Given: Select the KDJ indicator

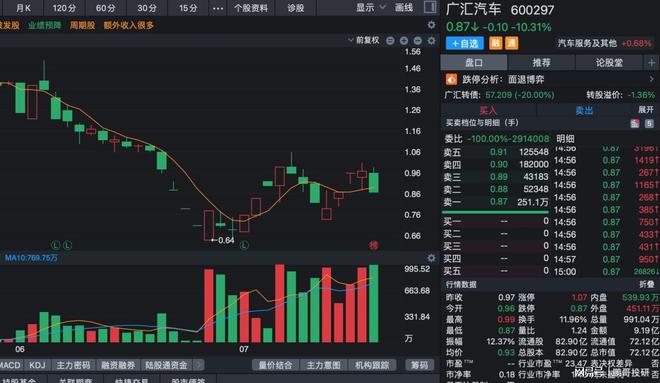Looking at the screenshot, I should coord(37,365).
